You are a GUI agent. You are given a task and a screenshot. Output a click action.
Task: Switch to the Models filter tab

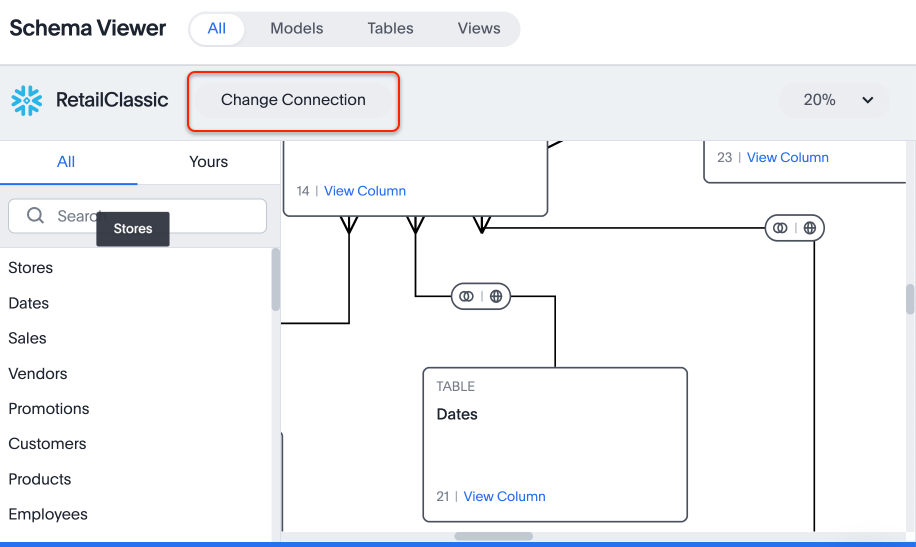[297, 28]
